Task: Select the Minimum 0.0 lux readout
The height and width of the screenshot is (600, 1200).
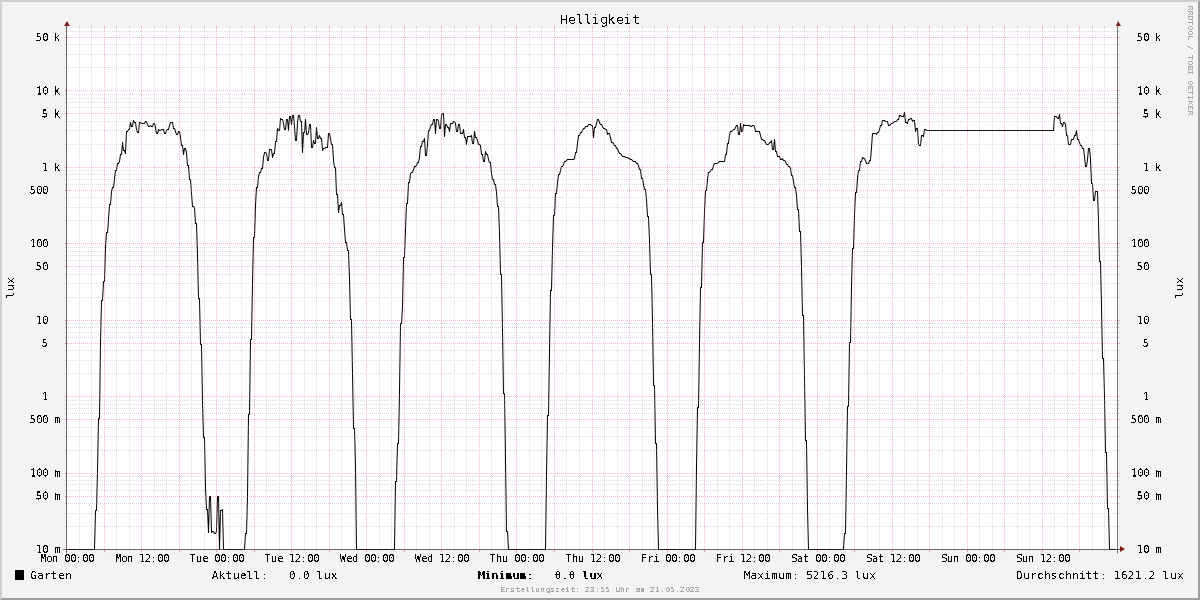Action: coord(540,576)
